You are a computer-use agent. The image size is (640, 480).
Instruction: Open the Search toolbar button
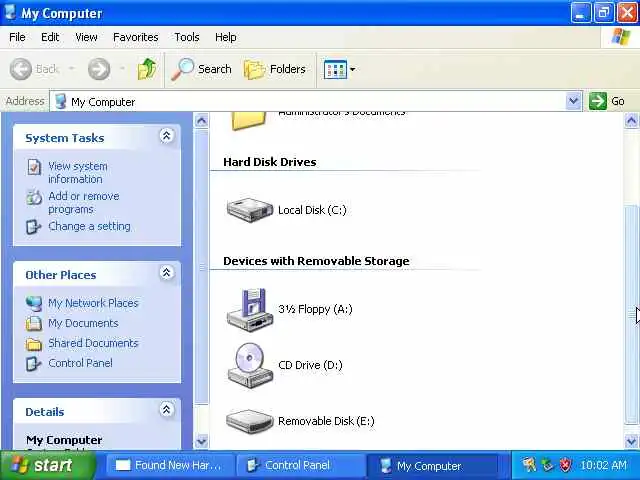pos(202,69)
